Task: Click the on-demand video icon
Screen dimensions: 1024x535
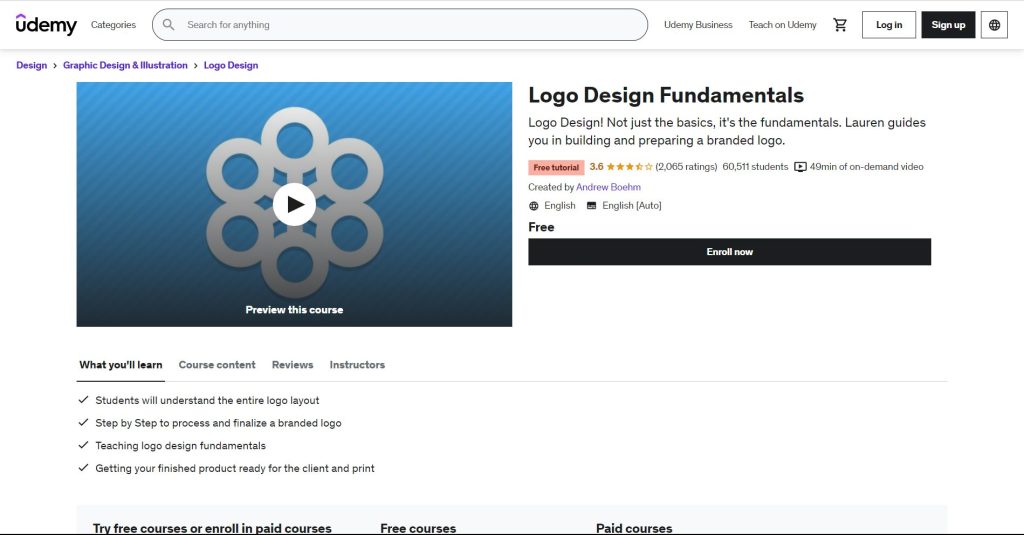Action: [800, 167]
